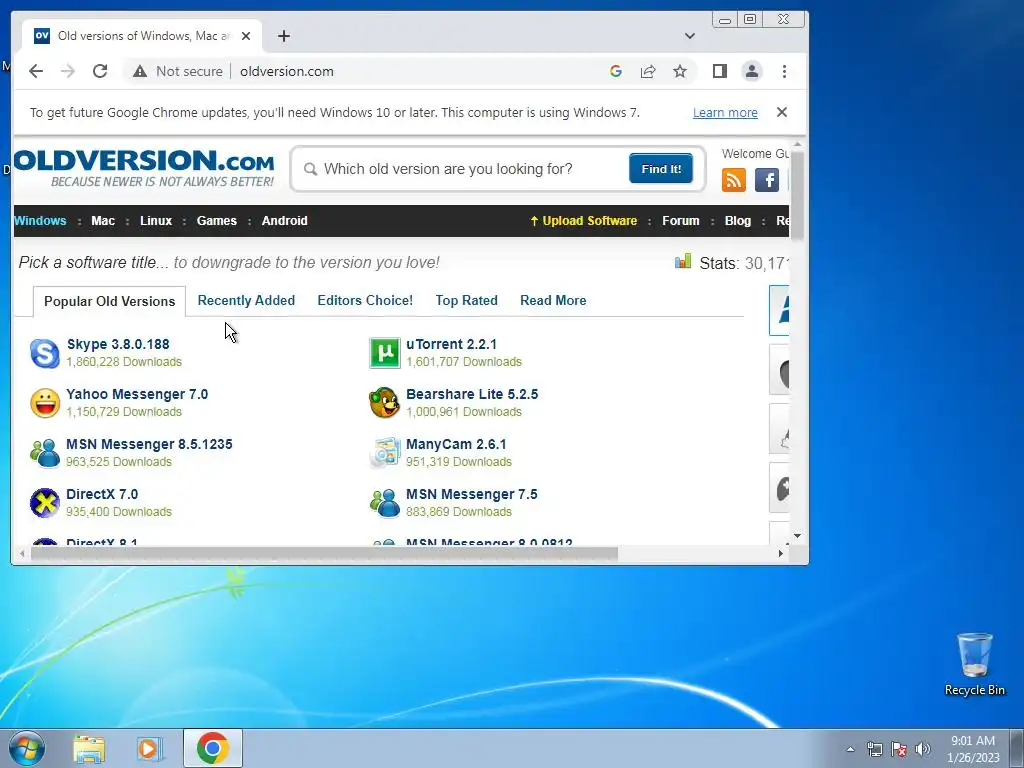Image resolution: width=1024 pixels, height=768 pixels.
Task: Switch to Read More tab
Action: click(x=553, y=300)
